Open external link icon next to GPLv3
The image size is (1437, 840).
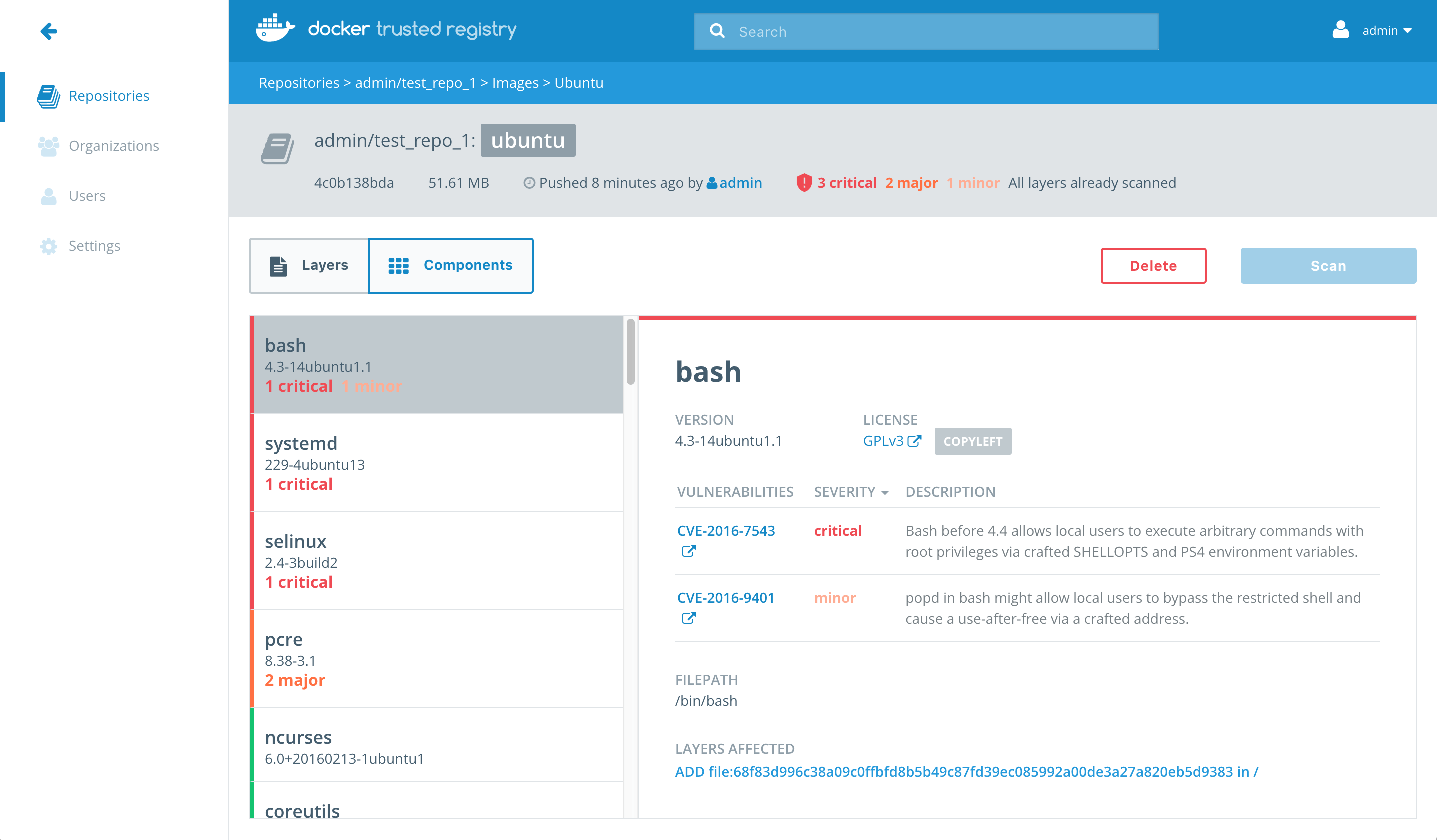tap(914, 441)
